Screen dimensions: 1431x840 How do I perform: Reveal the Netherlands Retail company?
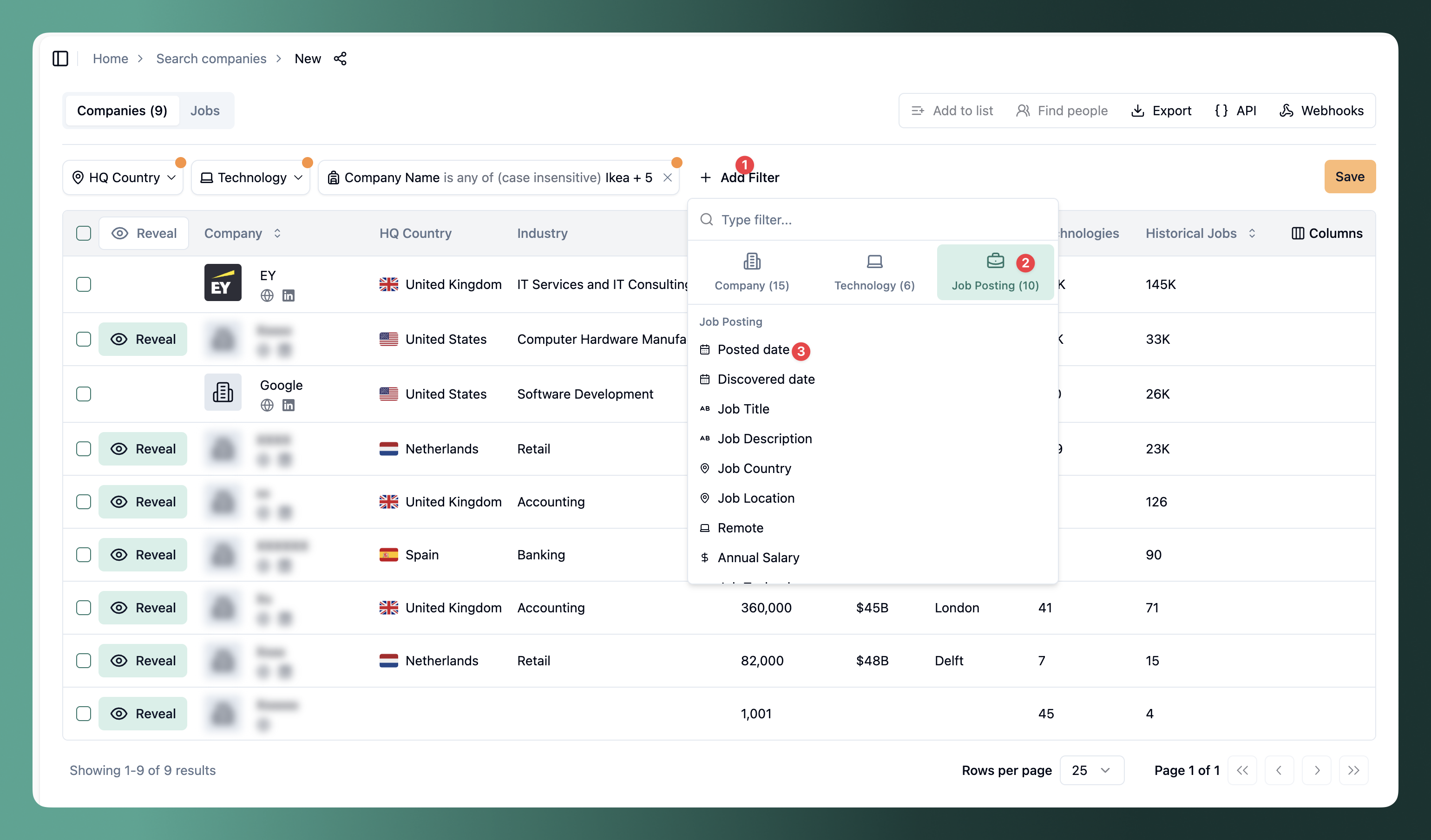click(143, 449)
